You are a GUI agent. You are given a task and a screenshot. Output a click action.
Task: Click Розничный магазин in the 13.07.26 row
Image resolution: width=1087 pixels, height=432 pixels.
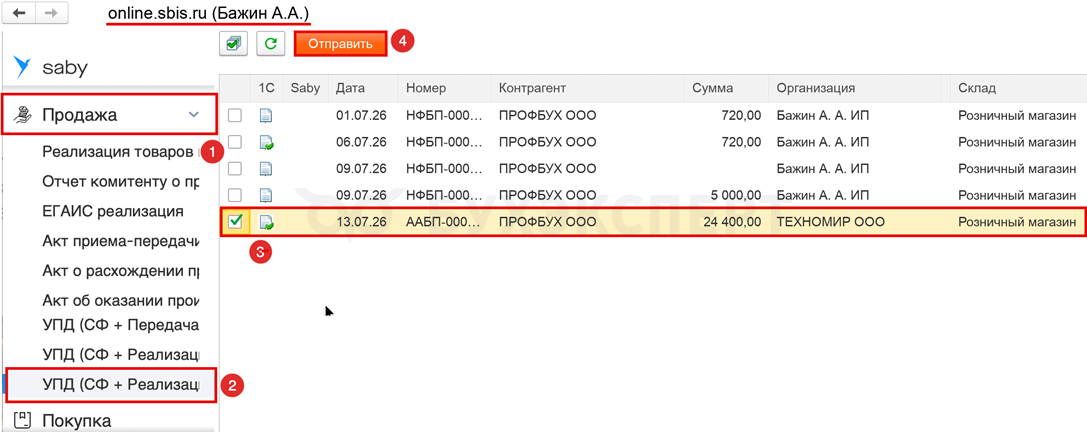pos(1017,223)
